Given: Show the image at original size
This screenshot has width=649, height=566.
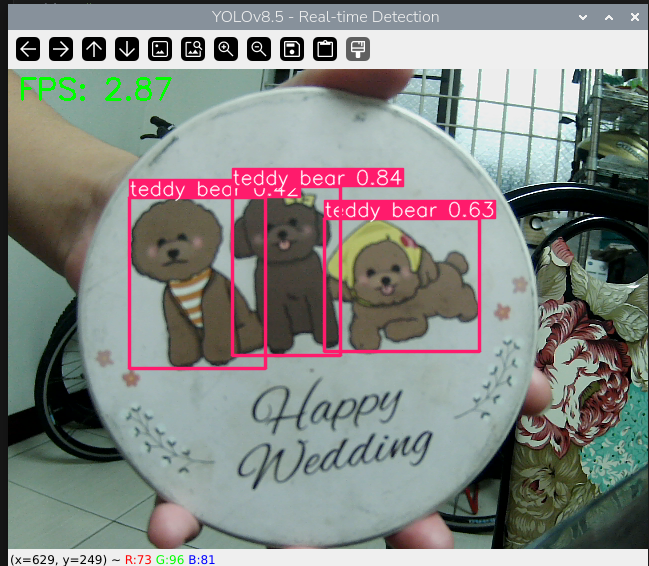Looking at the screenshot, I should pos(160,49).
